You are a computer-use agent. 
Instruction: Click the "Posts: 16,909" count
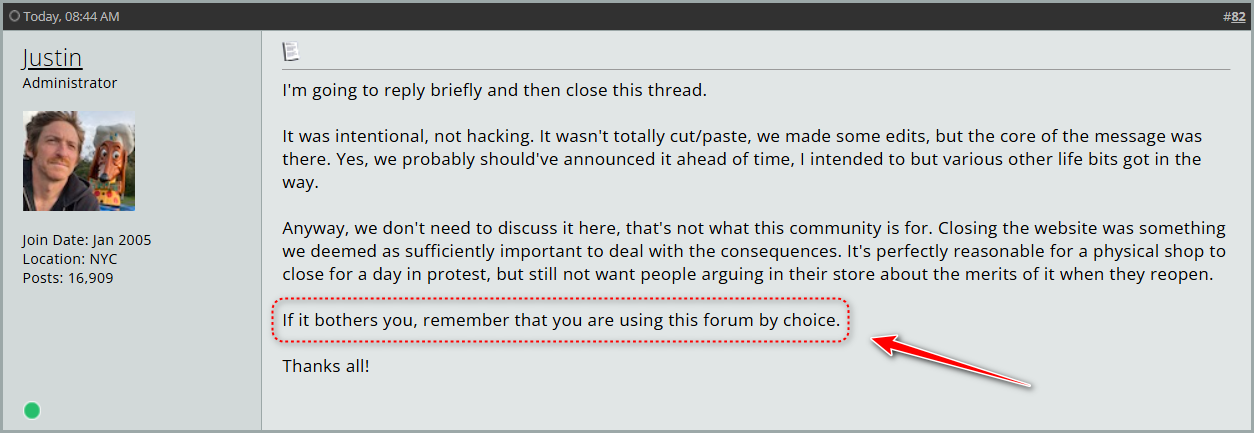tap(68, 277)
